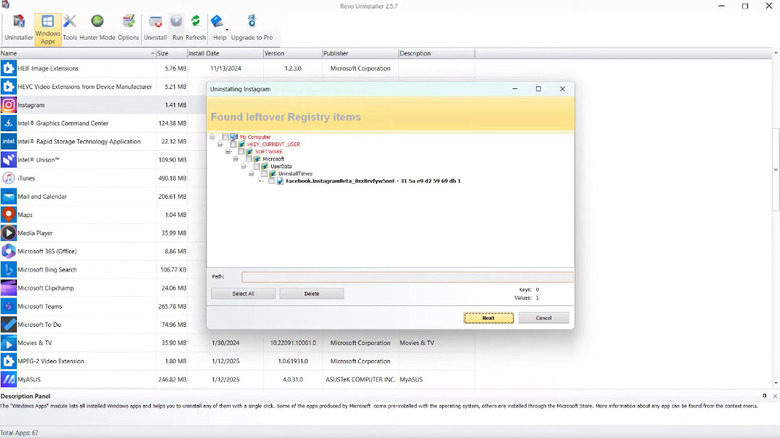Collapse the UninstallTimes tree node
This screenshot has width=780, height=438.
(252, 174)
